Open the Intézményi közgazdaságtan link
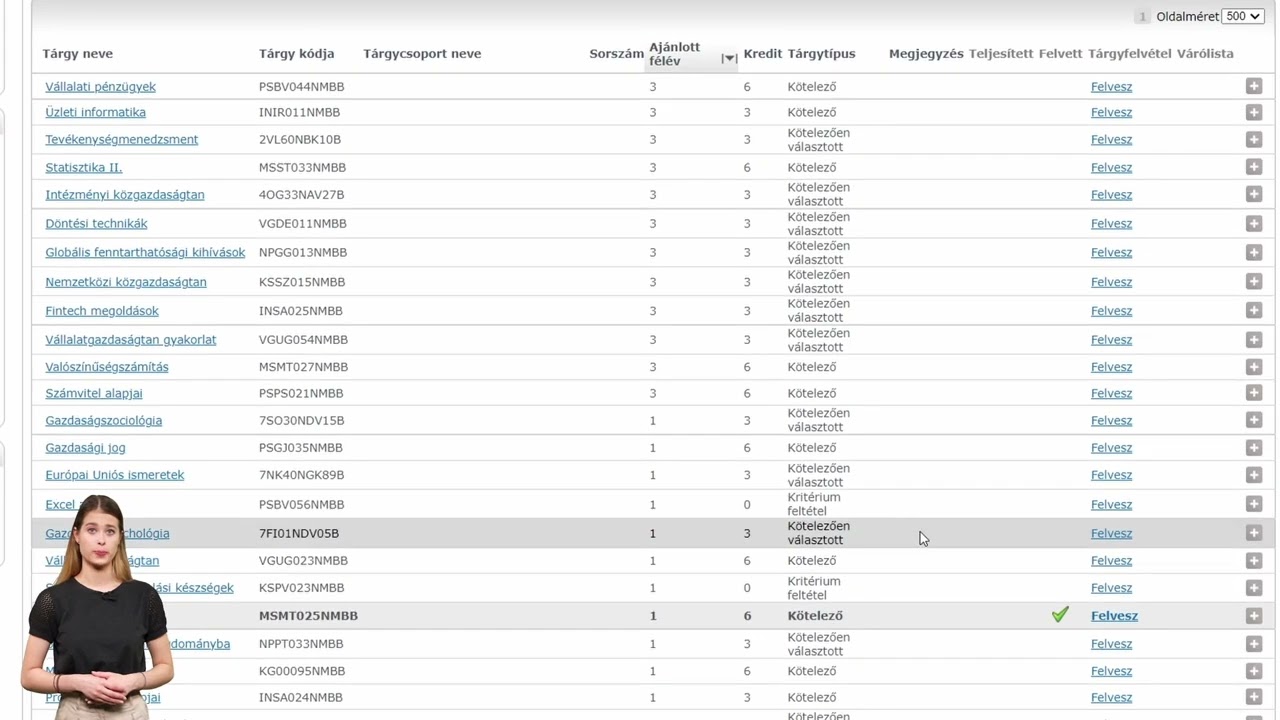The width and height of the screenshot is (1280, 720). pyautogui.click(x=124, y=194)
